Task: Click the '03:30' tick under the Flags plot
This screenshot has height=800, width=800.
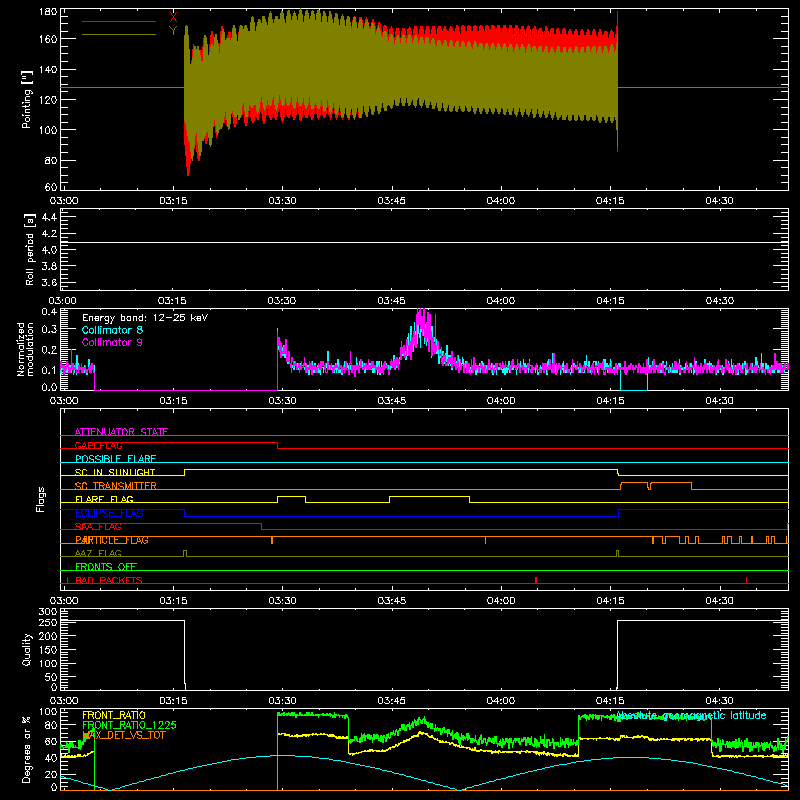Action: tap(282, 601)
